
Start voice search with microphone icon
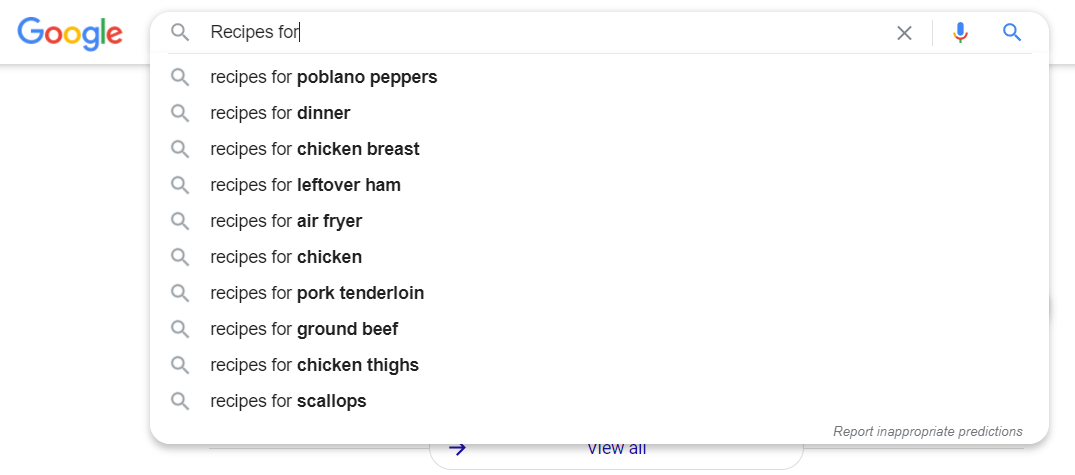[961, 32]
